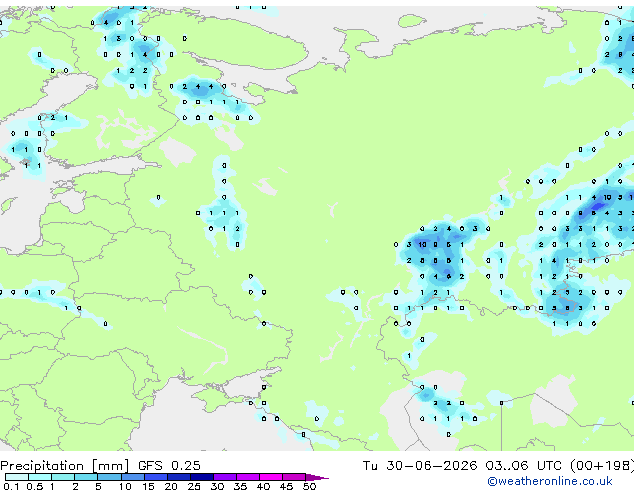Click the legend arrow tip above 50 mm

(x=317, y=478)
